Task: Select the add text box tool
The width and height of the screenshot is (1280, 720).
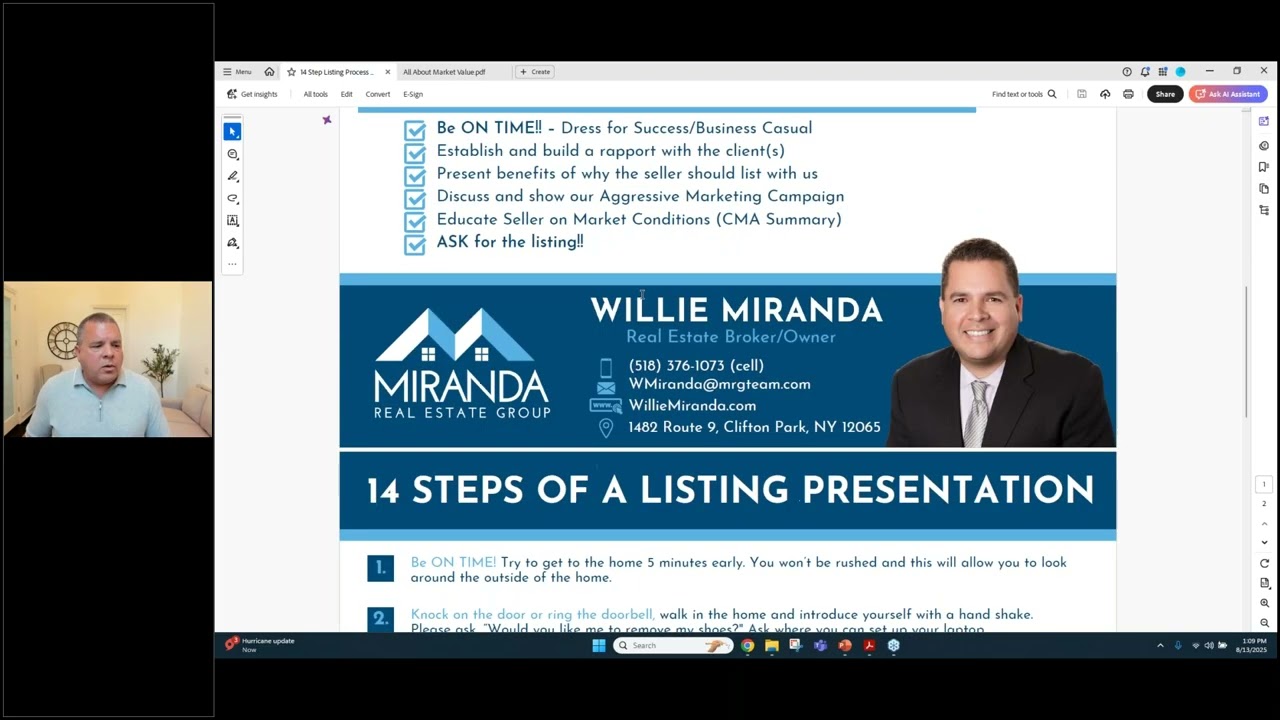Action: point(233,220)
